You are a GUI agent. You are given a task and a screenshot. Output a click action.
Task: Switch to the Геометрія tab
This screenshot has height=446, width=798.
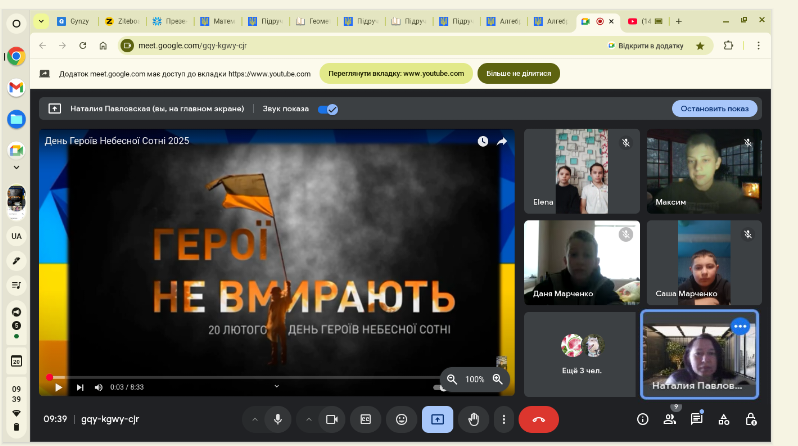tap(314, 21)
